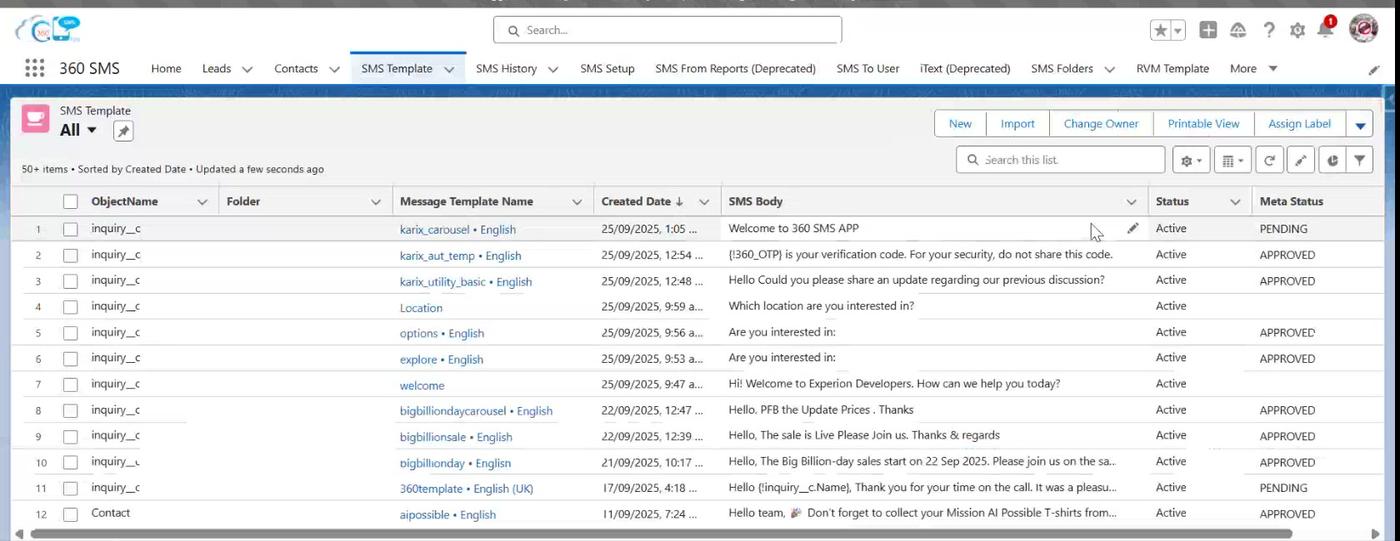Check the row 9 bigbillionsale checkbox

[70, 437]
